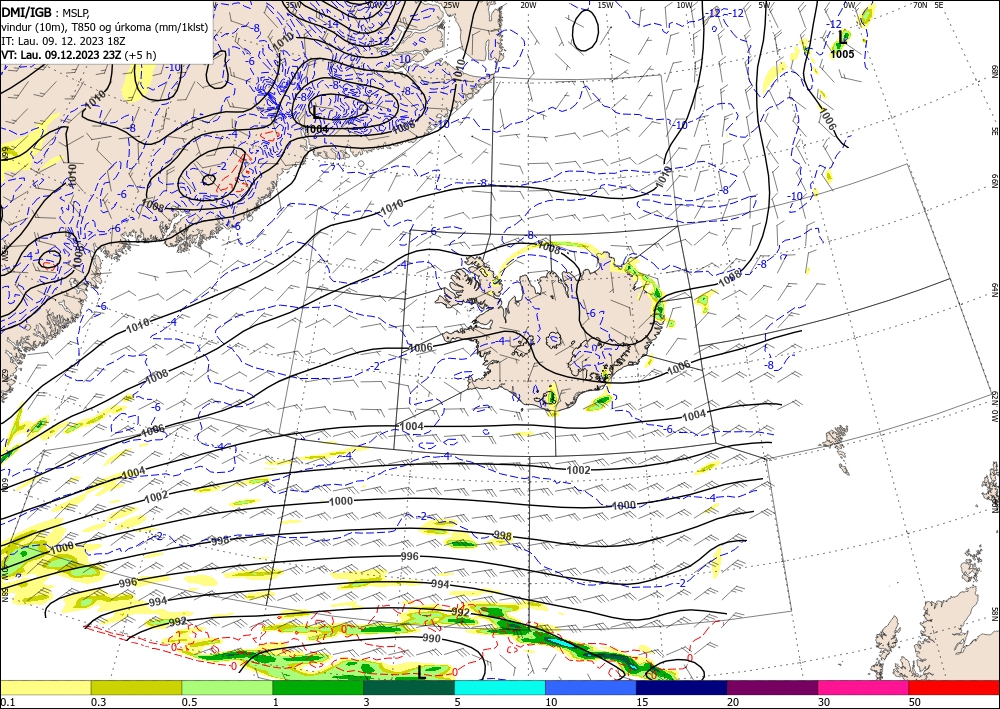Click the 'VT: Lau. 09.12.2023 23Z (+5 h)' line
The image size is (1000, 709).
78,55
